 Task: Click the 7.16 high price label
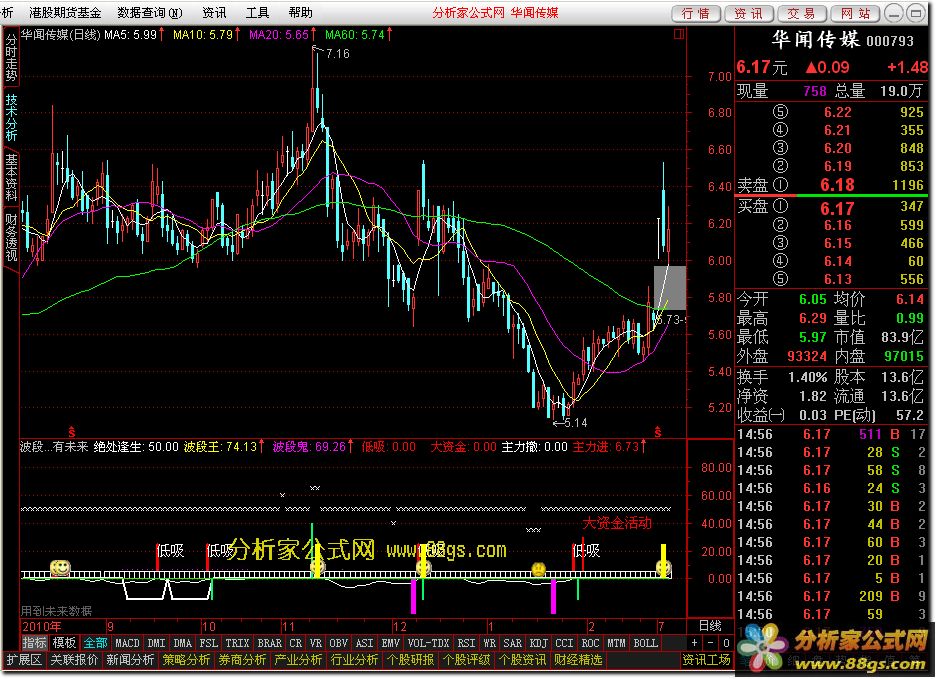[x=338, y=54]
